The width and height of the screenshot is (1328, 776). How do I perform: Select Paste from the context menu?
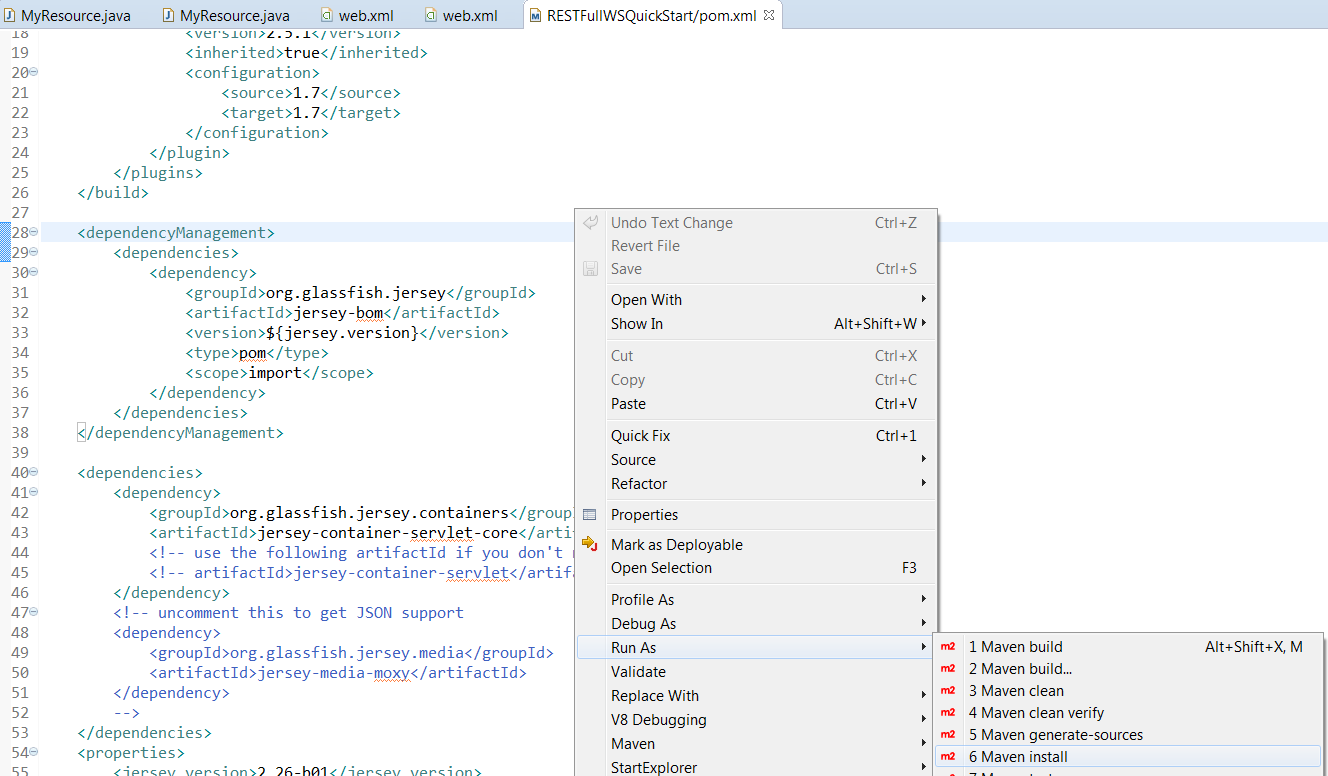[x=628, y=404]
